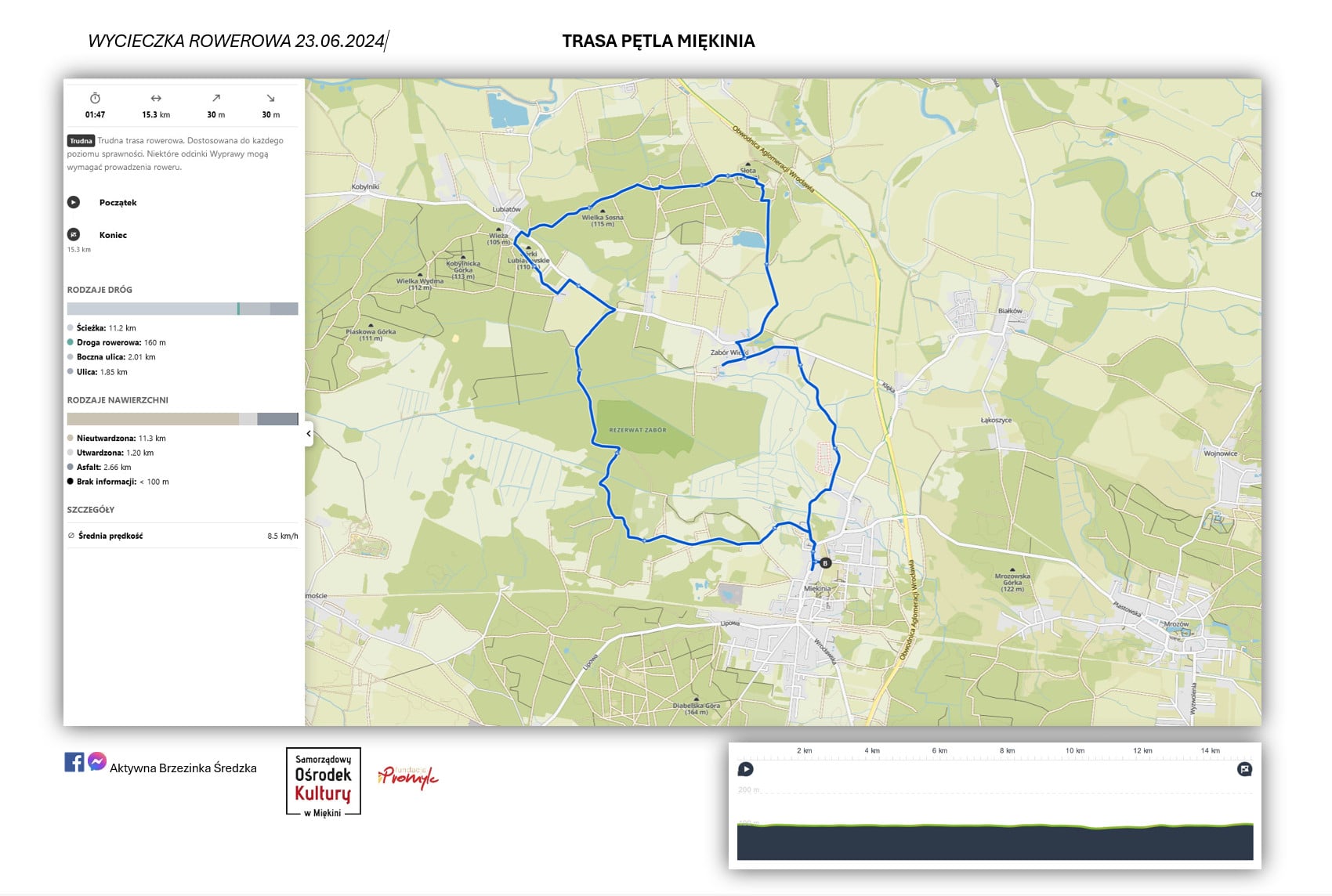Click the Koniec finish flag icon
Viewport: 1332px width, 896px height.
[74, 234]
